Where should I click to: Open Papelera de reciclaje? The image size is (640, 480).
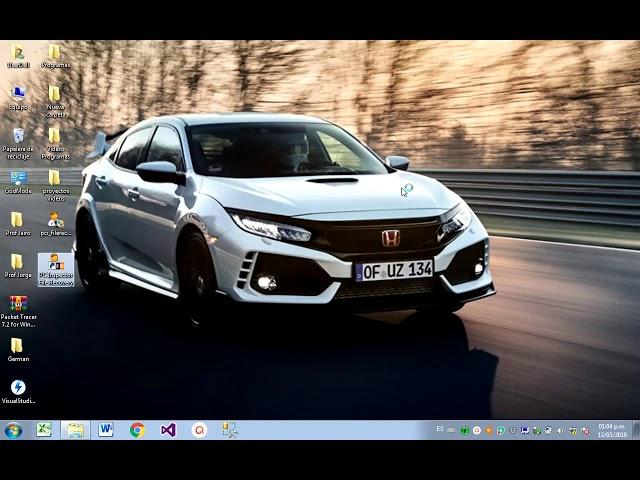(18, 144)
